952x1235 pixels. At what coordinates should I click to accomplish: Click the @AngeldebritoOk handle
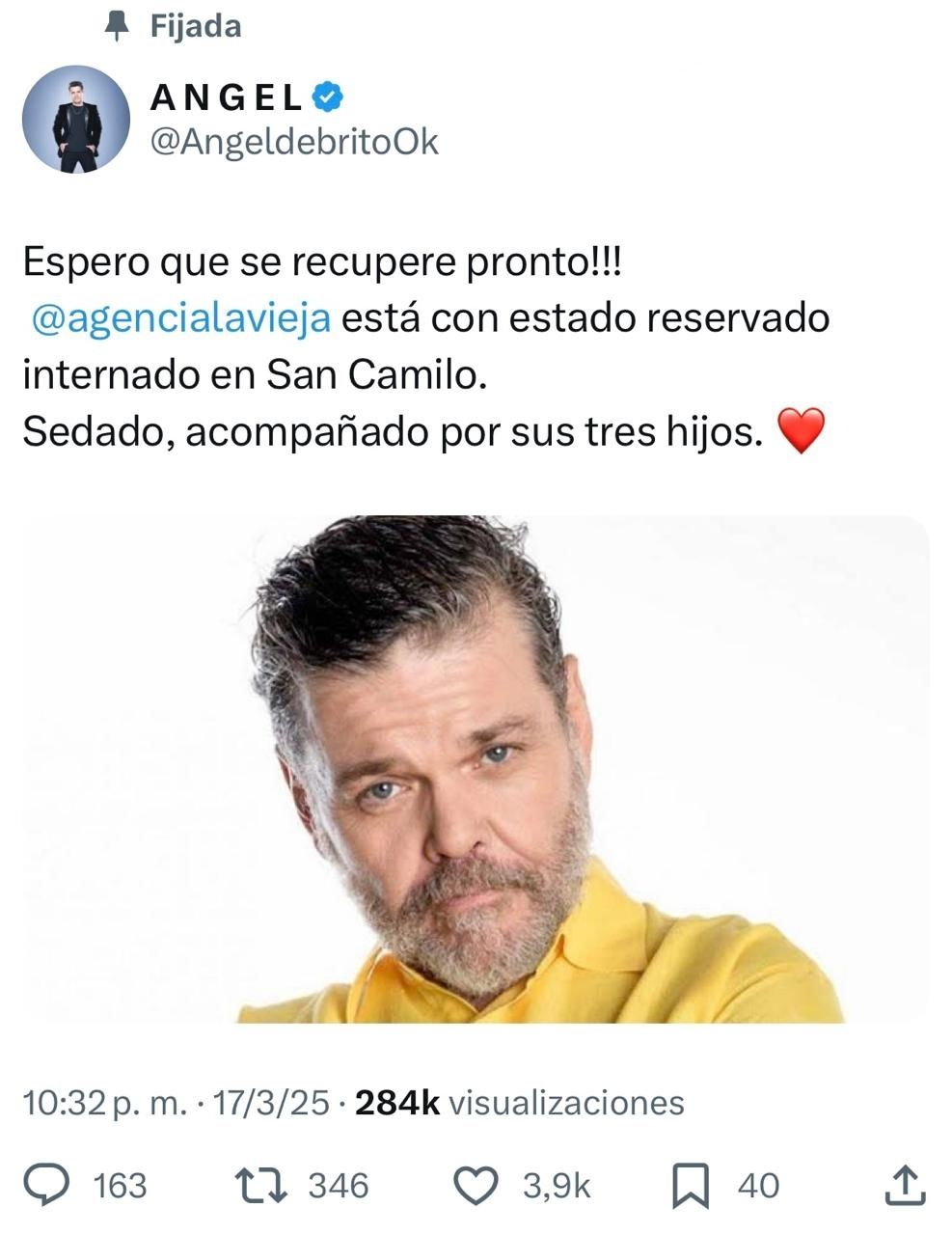pos(294,142)
